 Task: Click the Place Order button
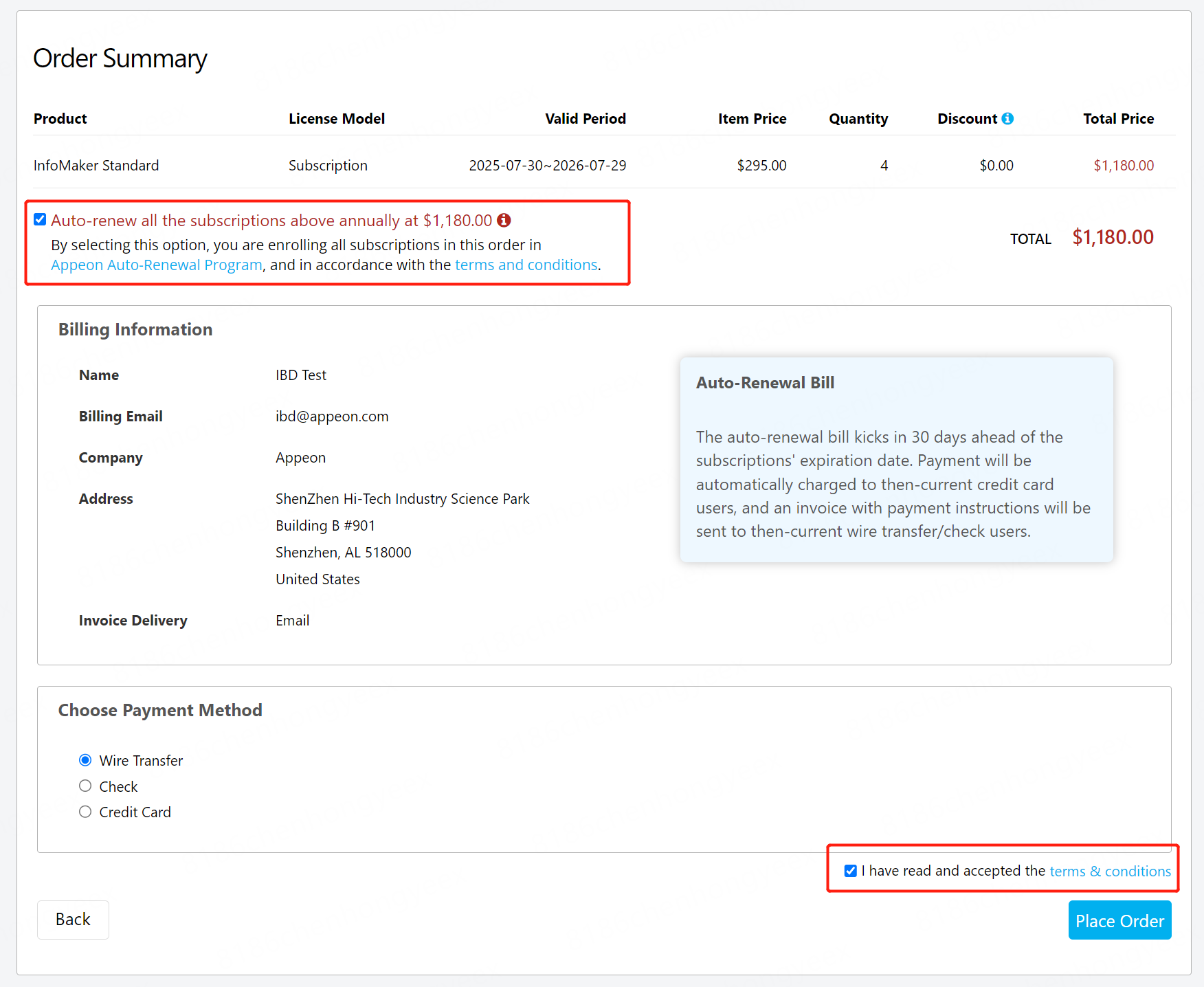pyautogui.click(x=1120, y=920)
